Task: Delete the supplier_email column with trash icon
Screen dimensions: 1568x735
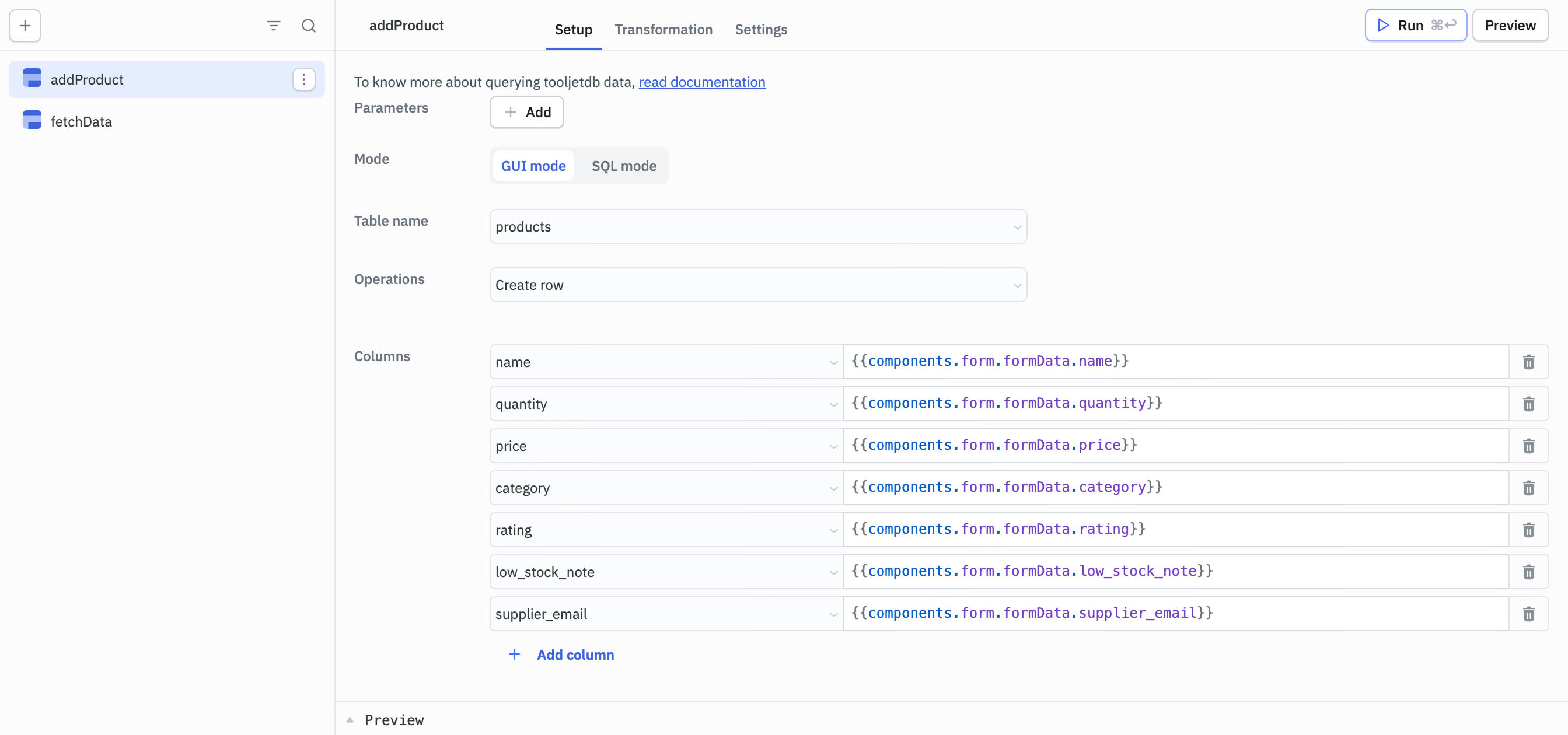Action: point(1528,614)
